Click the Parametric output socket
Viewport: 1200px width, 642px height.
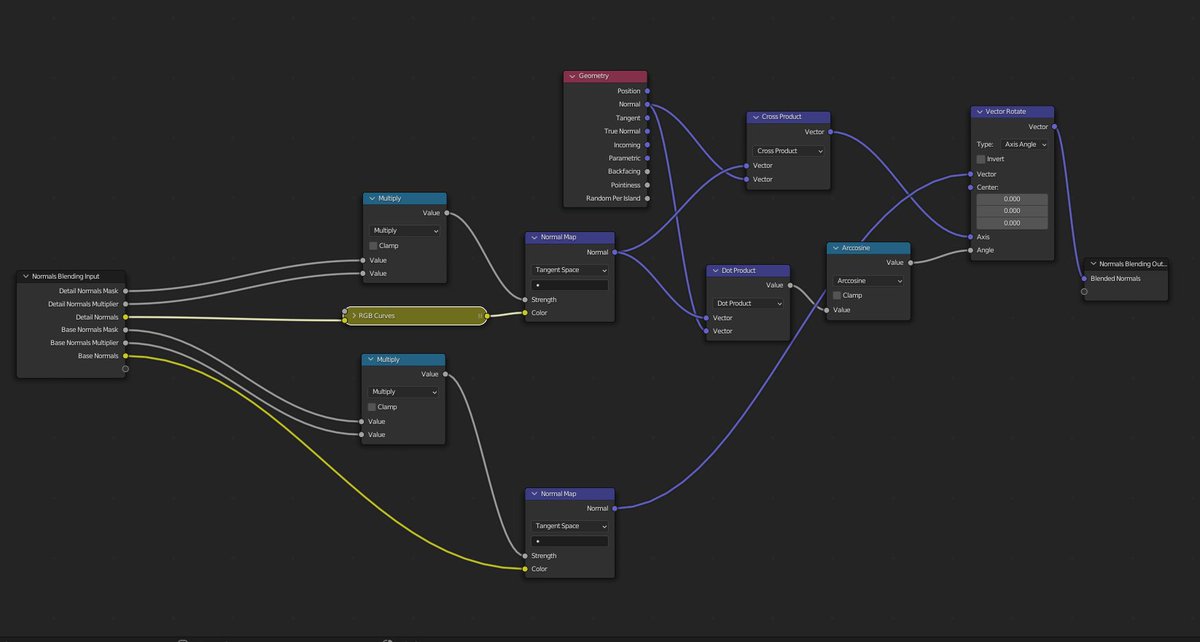648,158
